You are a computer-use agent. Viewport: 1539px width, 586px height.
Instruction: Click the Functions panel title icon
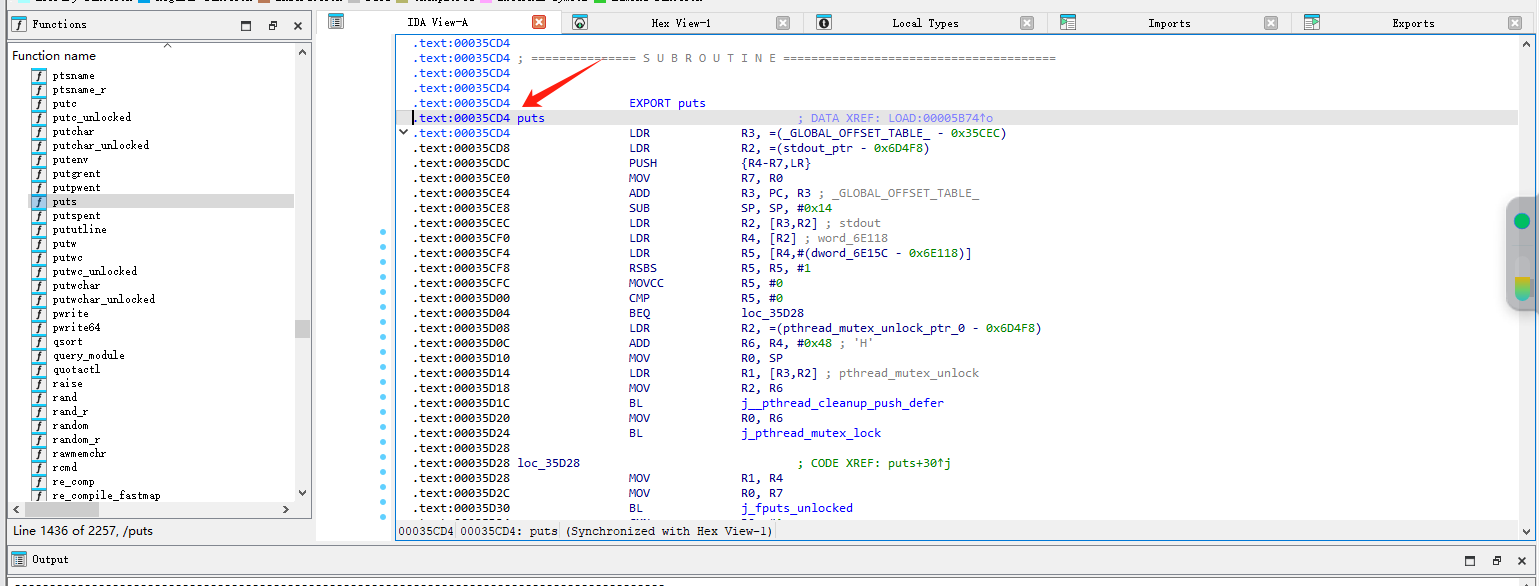coord(18,24)
